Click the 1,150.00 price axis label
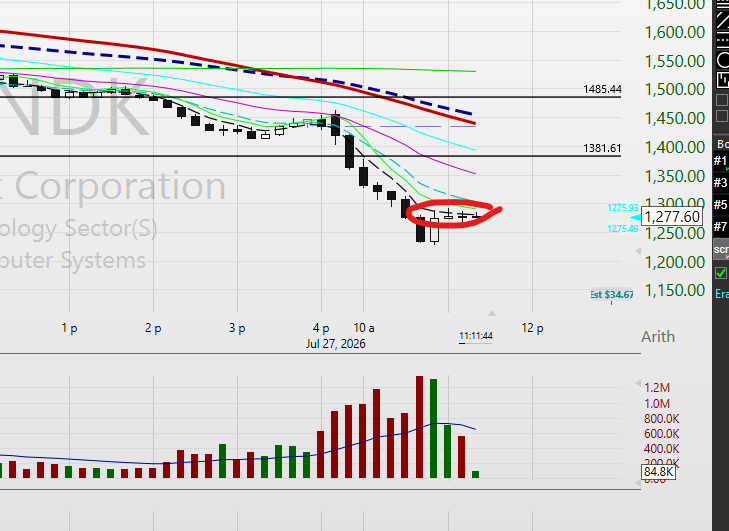The image size is (729, 531). [675, 291]
